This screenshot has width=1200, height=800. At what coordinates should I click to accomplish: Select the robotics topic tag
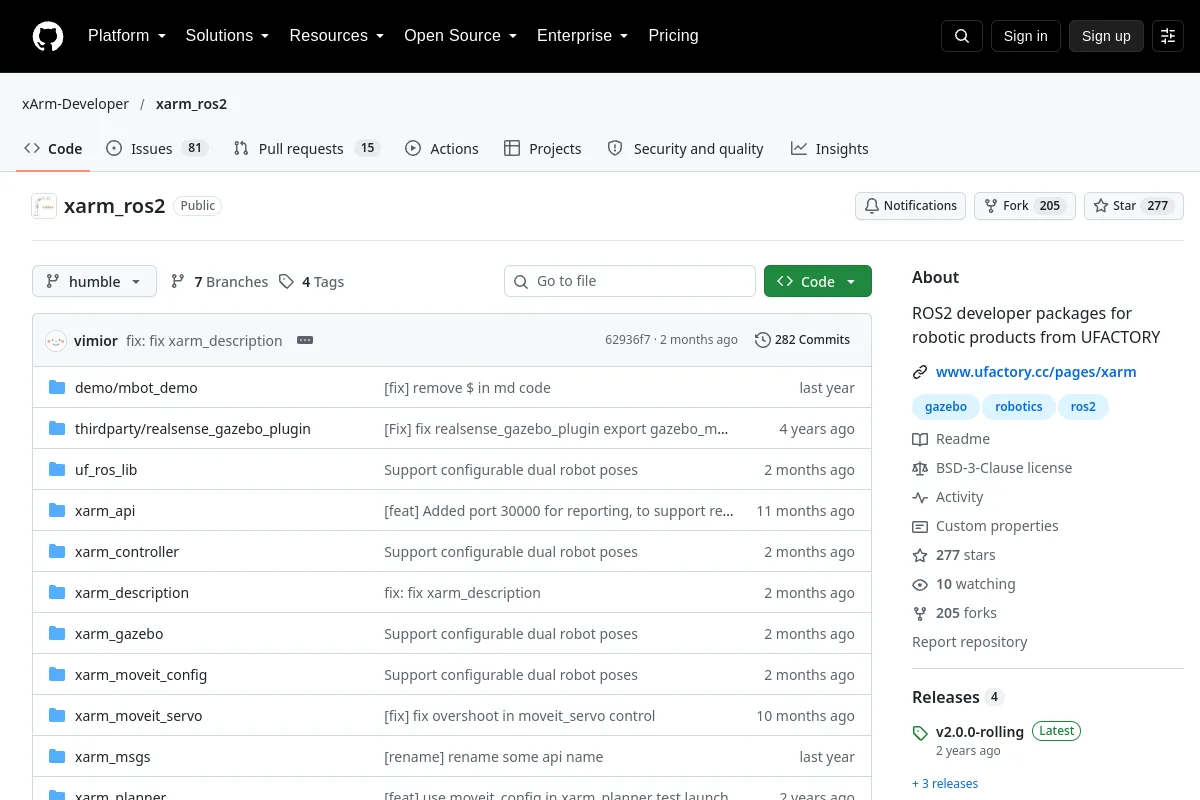coord(1019,407)
